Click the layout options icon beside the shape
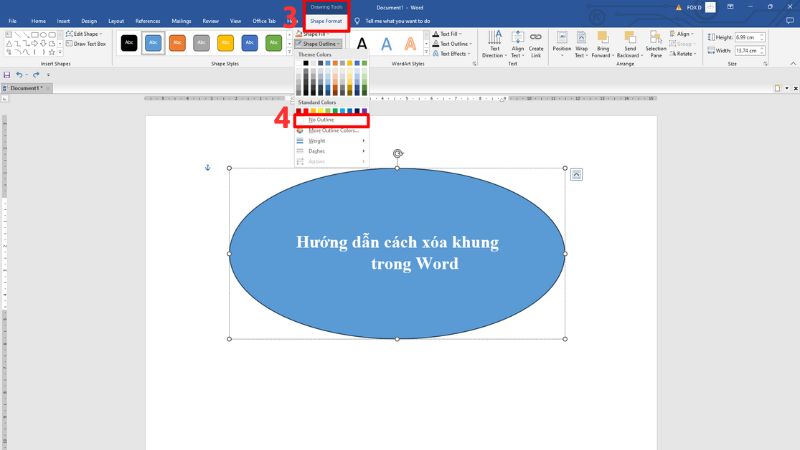 577,175
